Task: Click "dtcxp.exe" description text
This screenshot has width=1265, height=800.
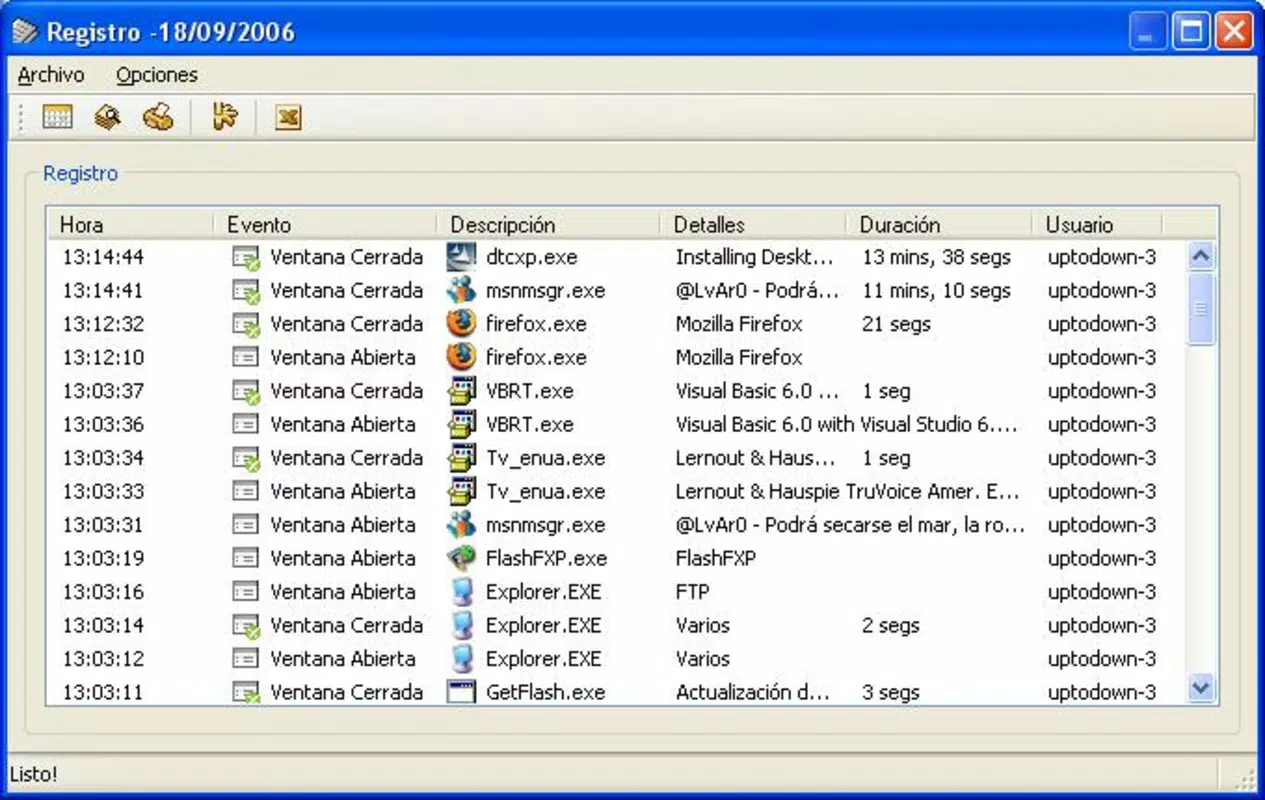Action: coord(531,257)
